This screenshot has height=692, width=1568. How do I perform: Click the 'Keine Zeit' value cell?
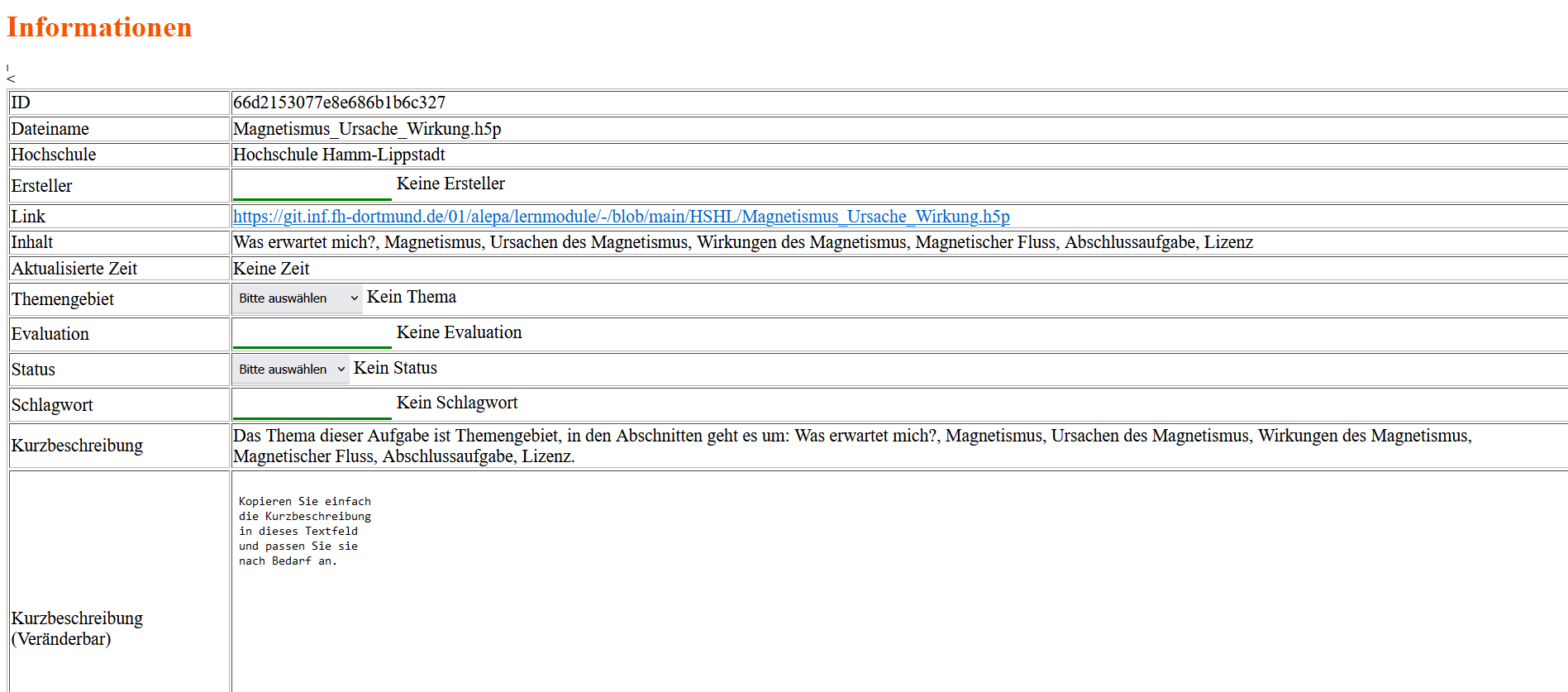coord(271,269)
